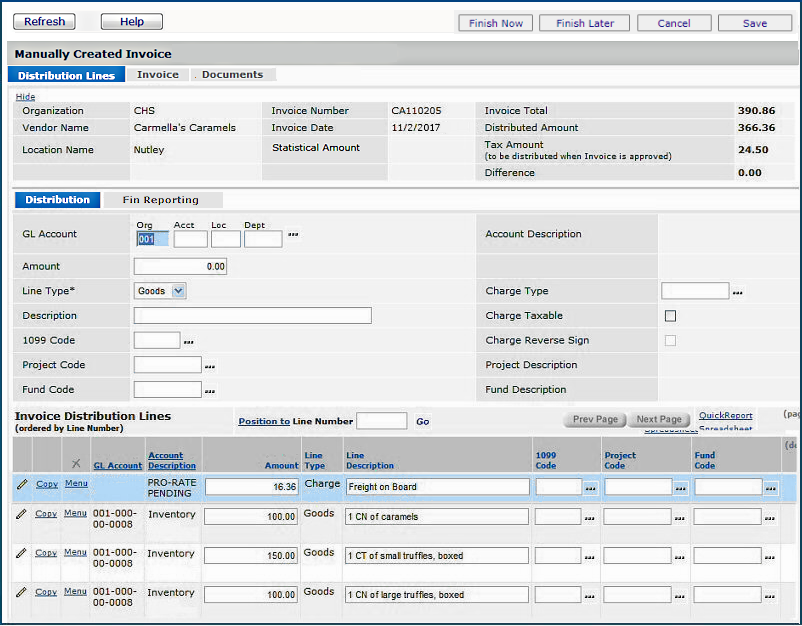This screenshot has height=626, width=802.
Task: Click pencil edit icon for caramels row
Action: point(22,514)
